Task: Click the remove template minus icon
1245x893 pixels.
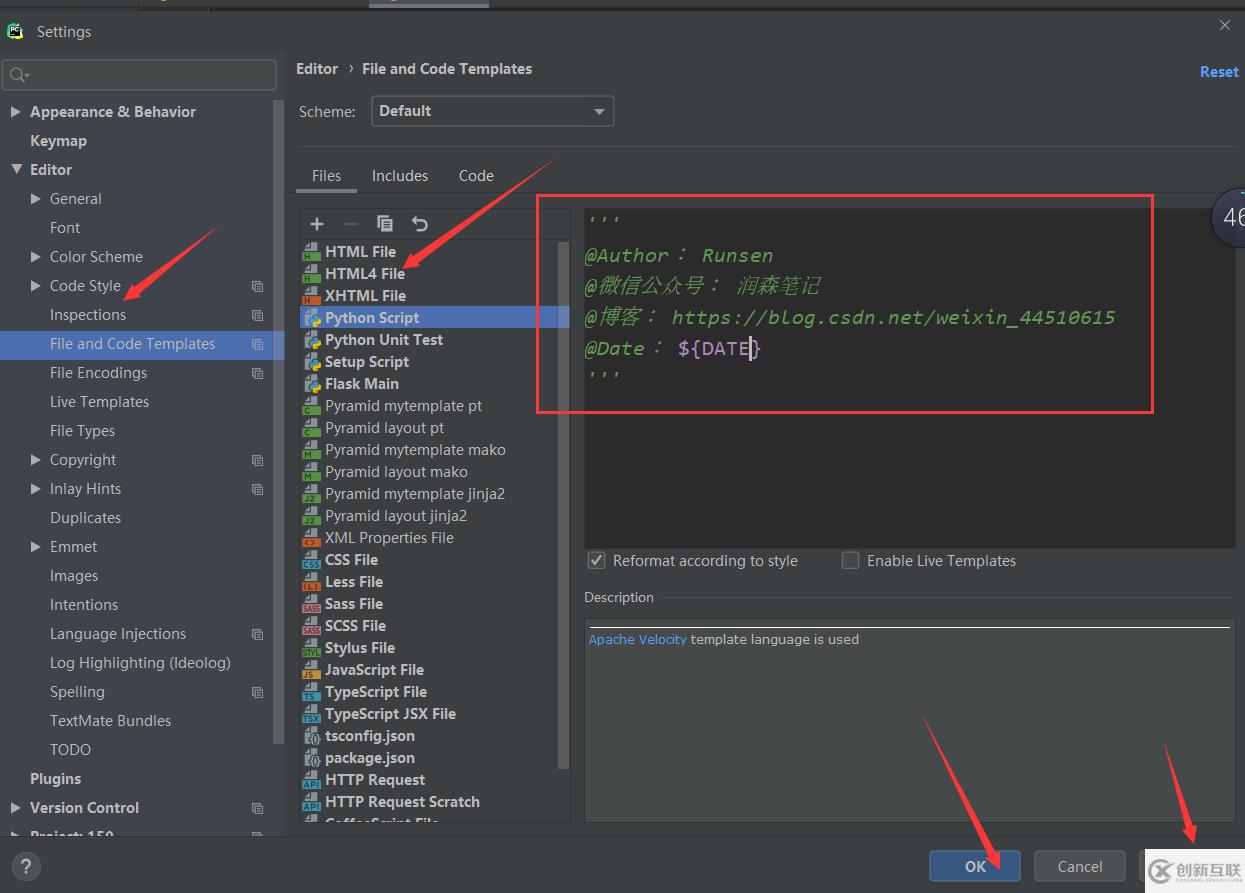Action: 350,224
